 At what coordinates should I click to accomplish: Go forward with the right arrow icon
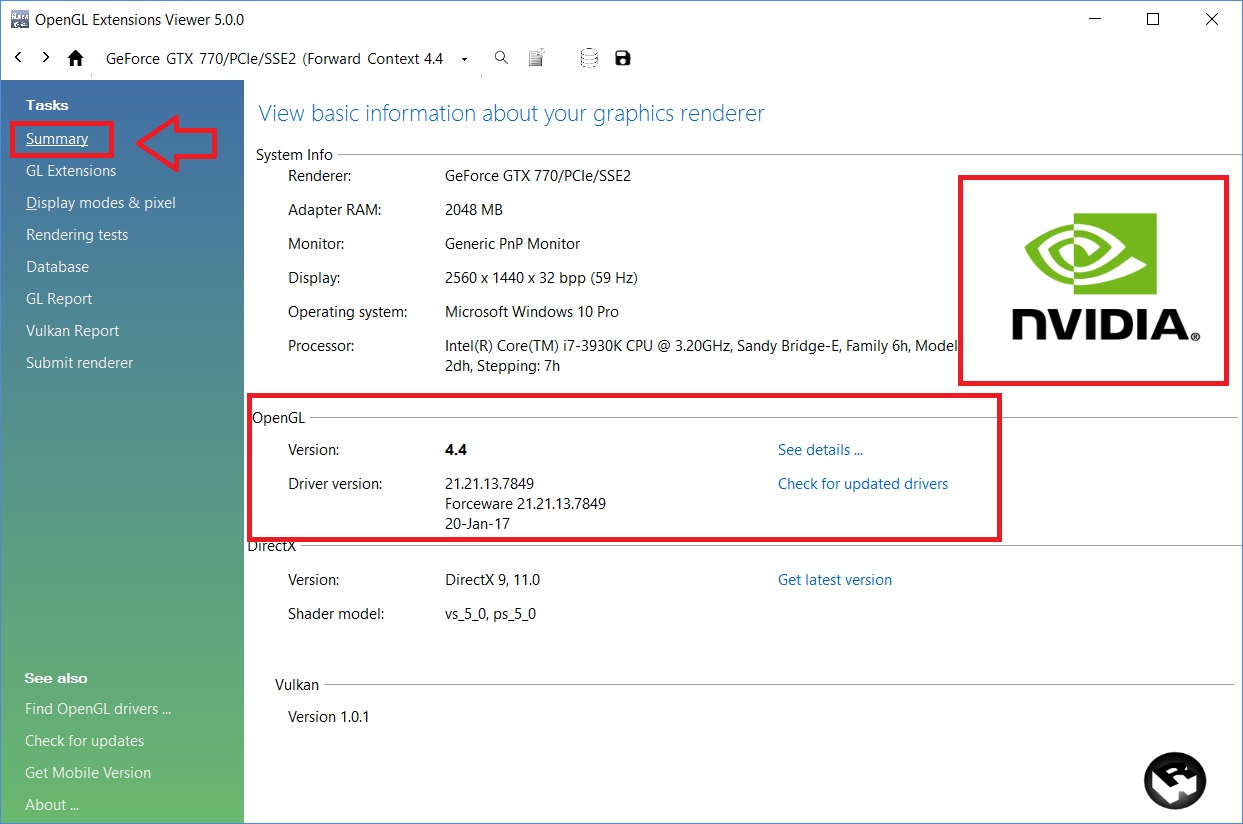tap(46, 58)
